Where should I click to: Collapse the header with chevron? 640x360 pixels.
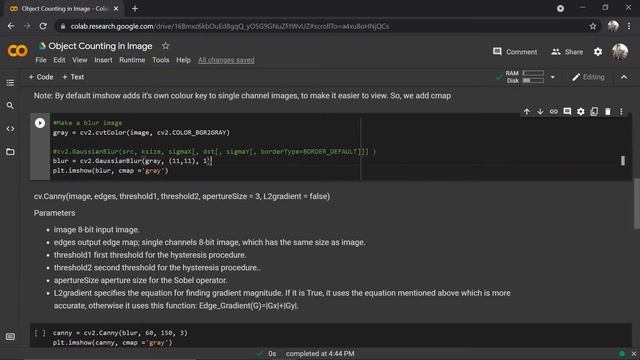click(624, 77)
